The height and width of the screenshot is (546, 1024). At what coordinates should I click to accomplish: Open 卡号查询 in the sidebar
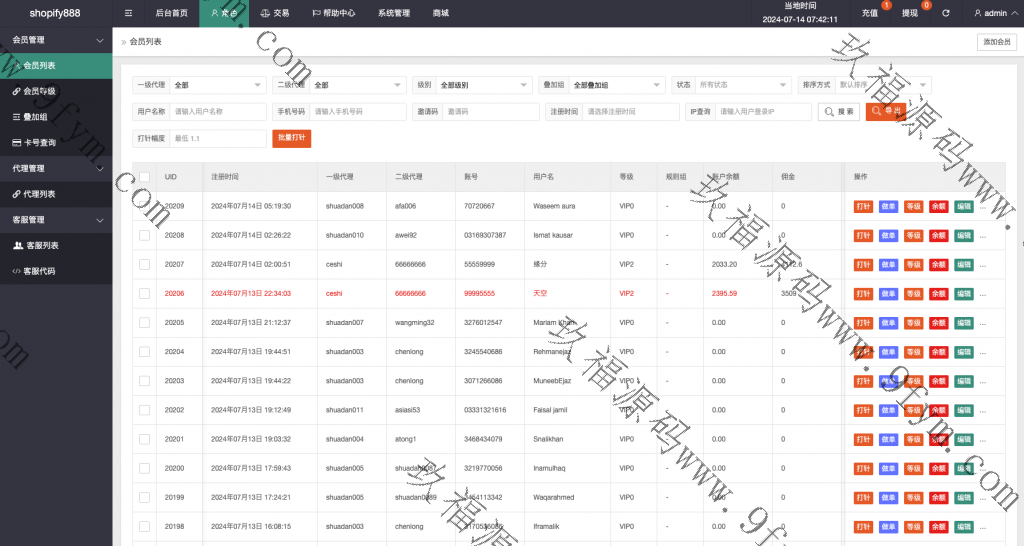(x=39, y=142)
